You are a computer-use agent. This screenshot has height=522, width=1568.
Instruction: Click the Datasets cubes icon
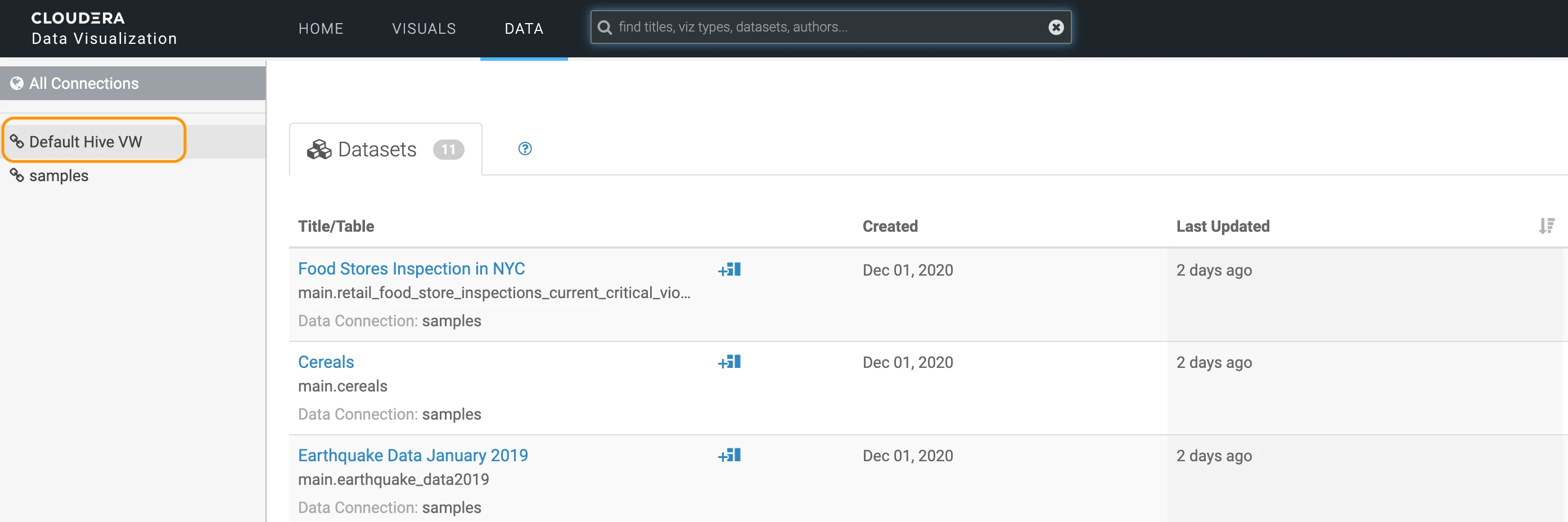(319, 150)
